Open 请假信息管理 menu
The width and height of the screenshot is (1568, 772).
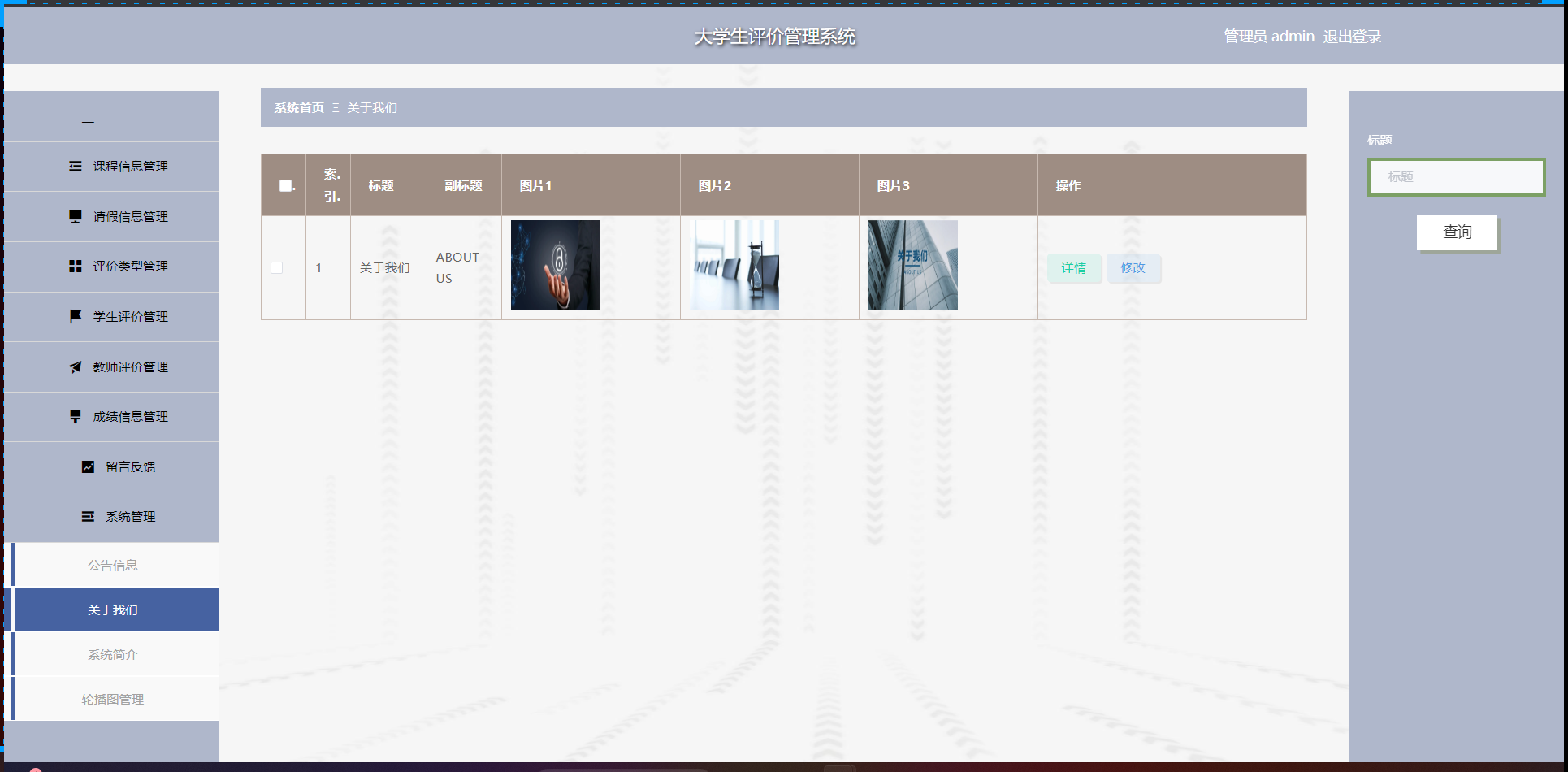111,217
